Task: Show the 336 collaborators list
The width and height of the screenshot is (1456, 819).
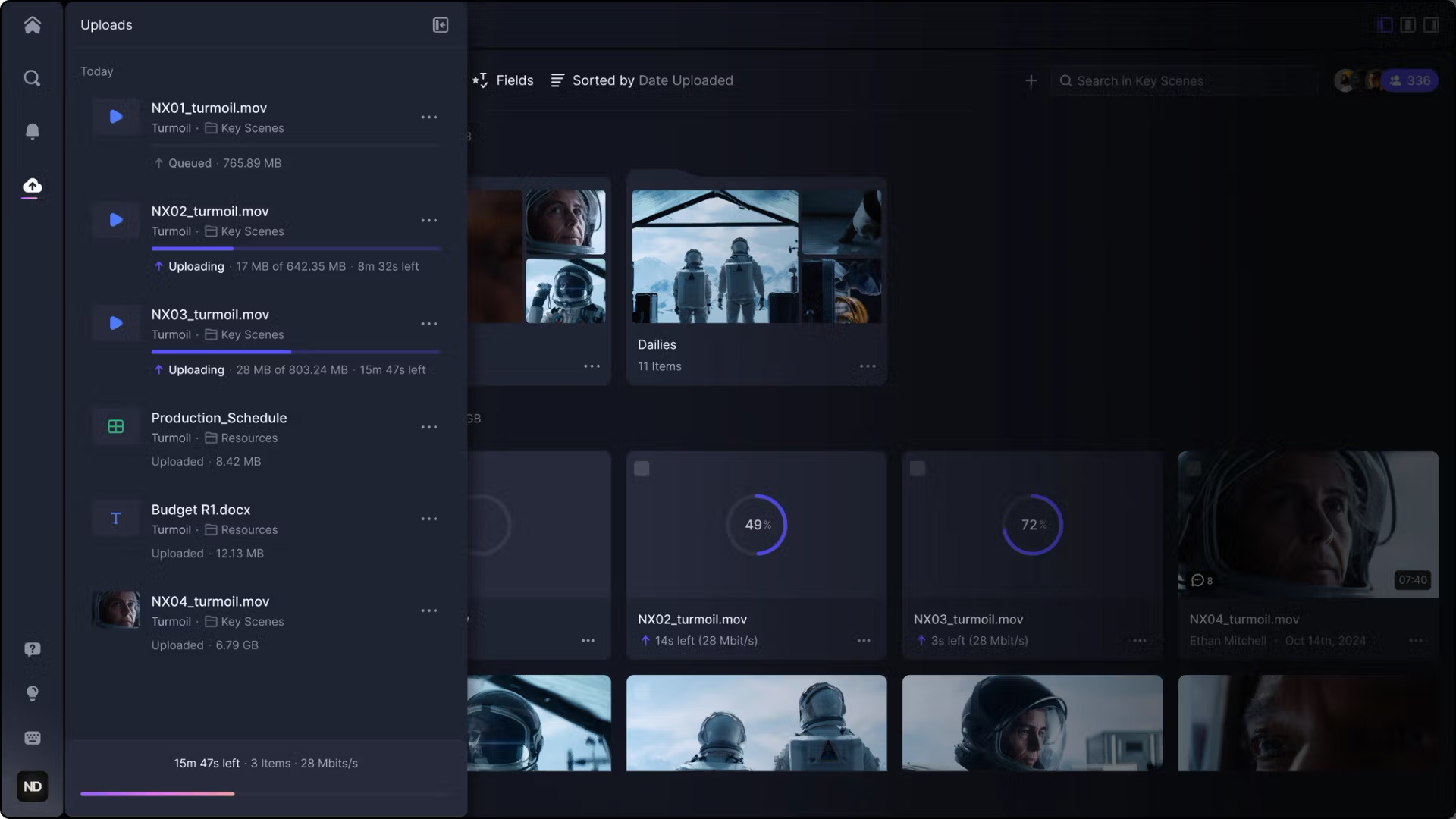Action: coord(1409,80)
